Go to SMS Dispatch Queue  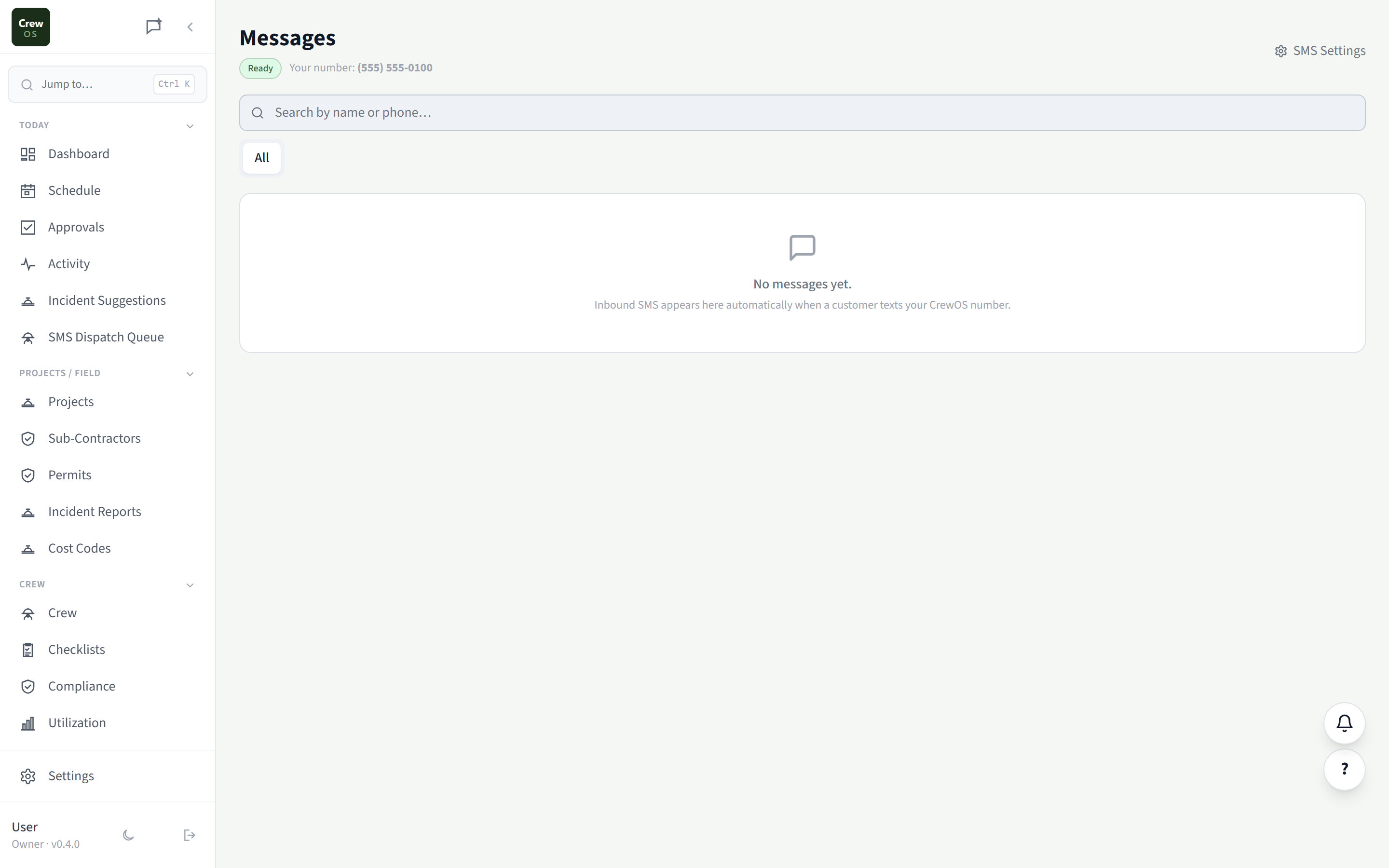pyautogui.click(x=108, y=338)
